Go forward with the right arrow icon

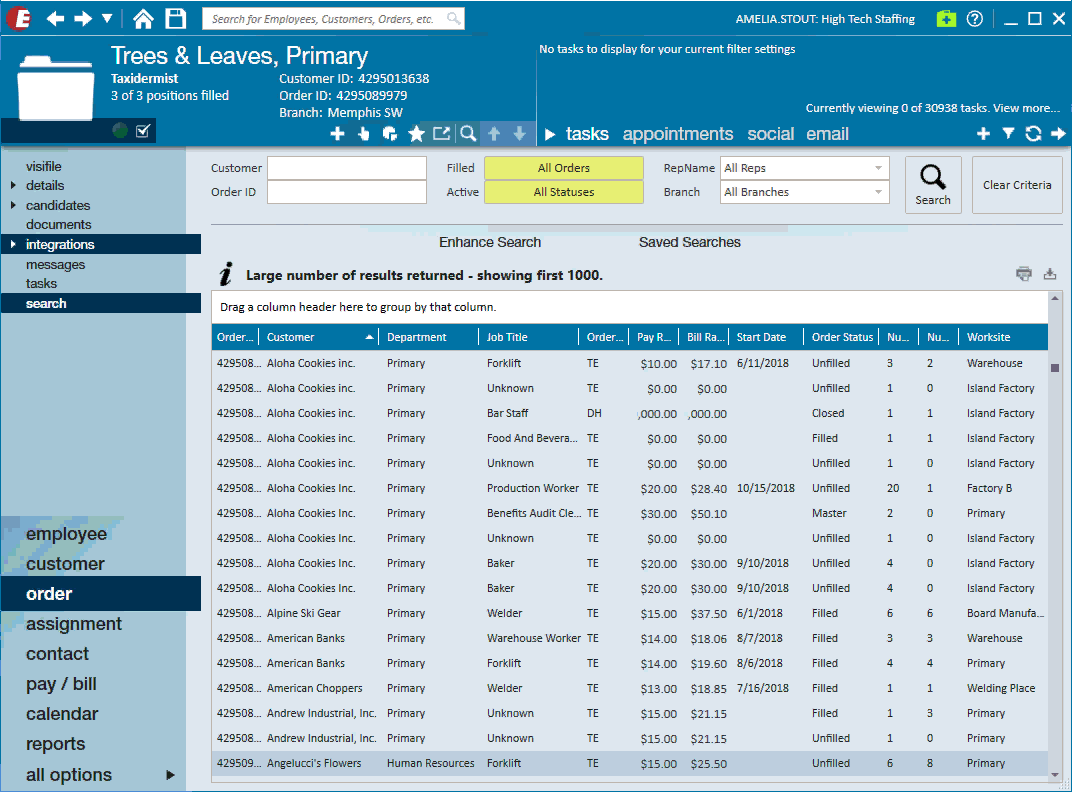tap(83, 18)
